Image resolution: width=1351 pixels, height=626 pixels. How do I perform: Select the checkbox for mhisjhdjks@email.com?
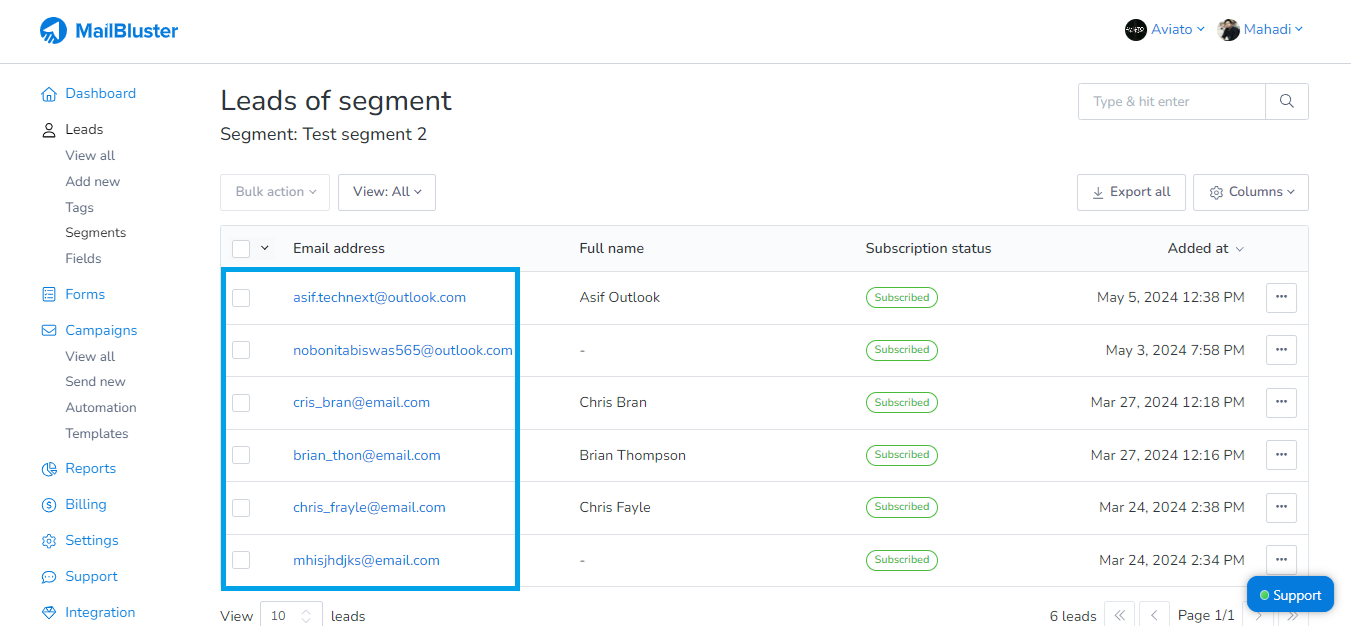(241, 561)
